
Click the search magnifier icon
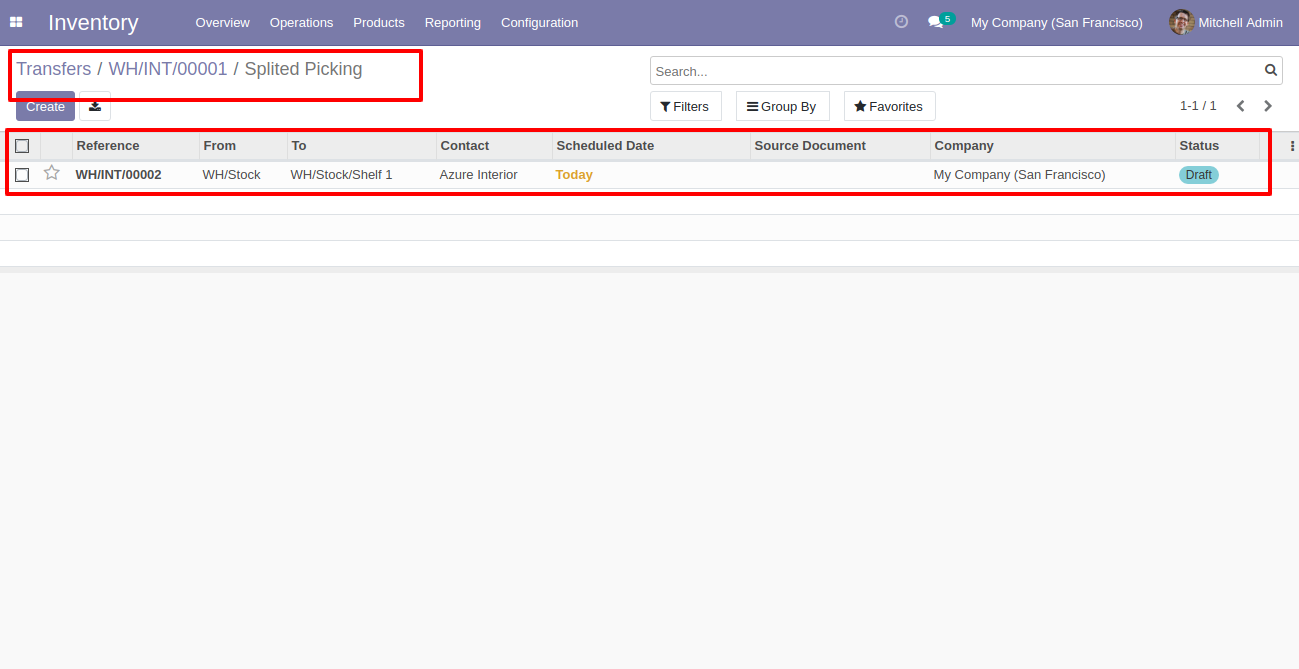point(1271,70)
